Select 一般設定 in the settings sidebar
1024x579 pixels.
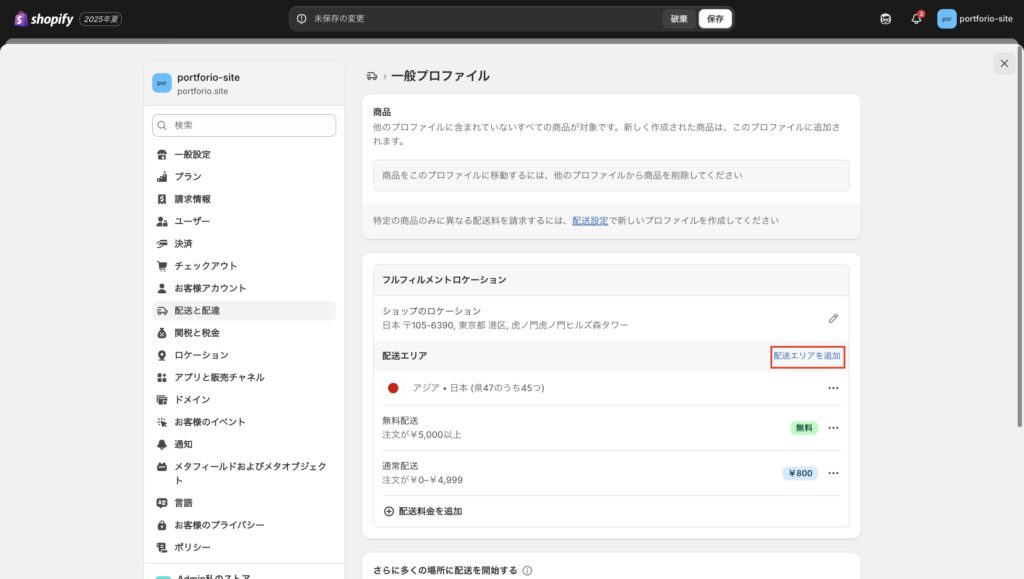(x=192, y=155)
